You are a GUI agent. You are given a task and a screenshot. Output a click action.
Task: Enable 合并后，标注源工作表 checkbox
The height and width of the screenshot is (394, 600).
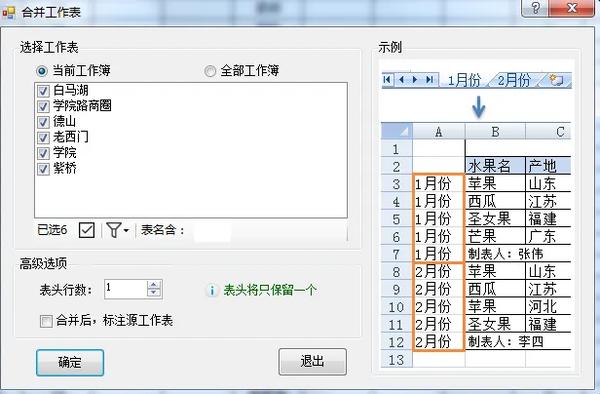click(46, 321)
